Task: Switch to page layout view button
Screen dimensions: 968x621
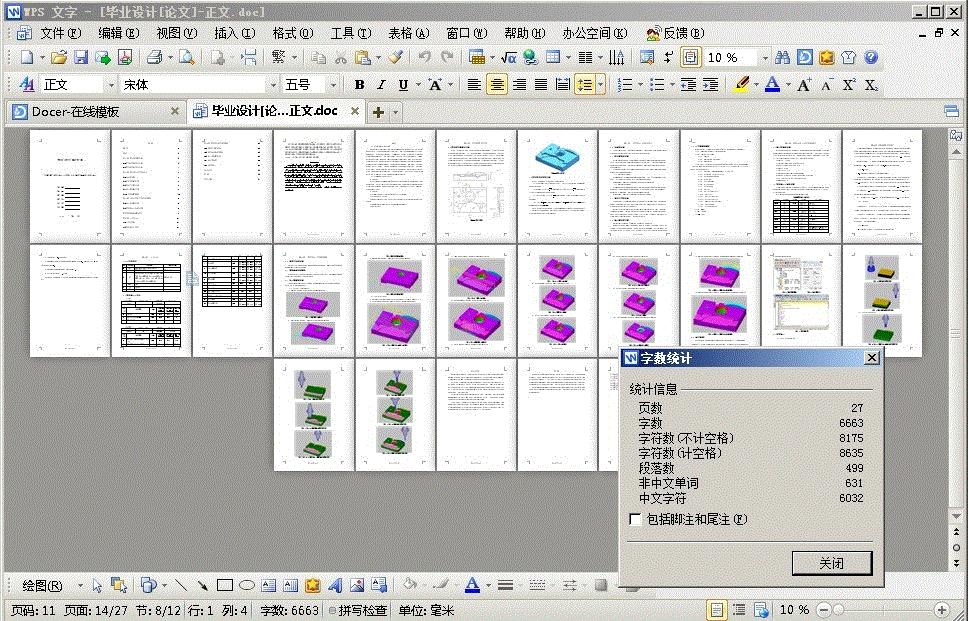Action: pos(717,610)
